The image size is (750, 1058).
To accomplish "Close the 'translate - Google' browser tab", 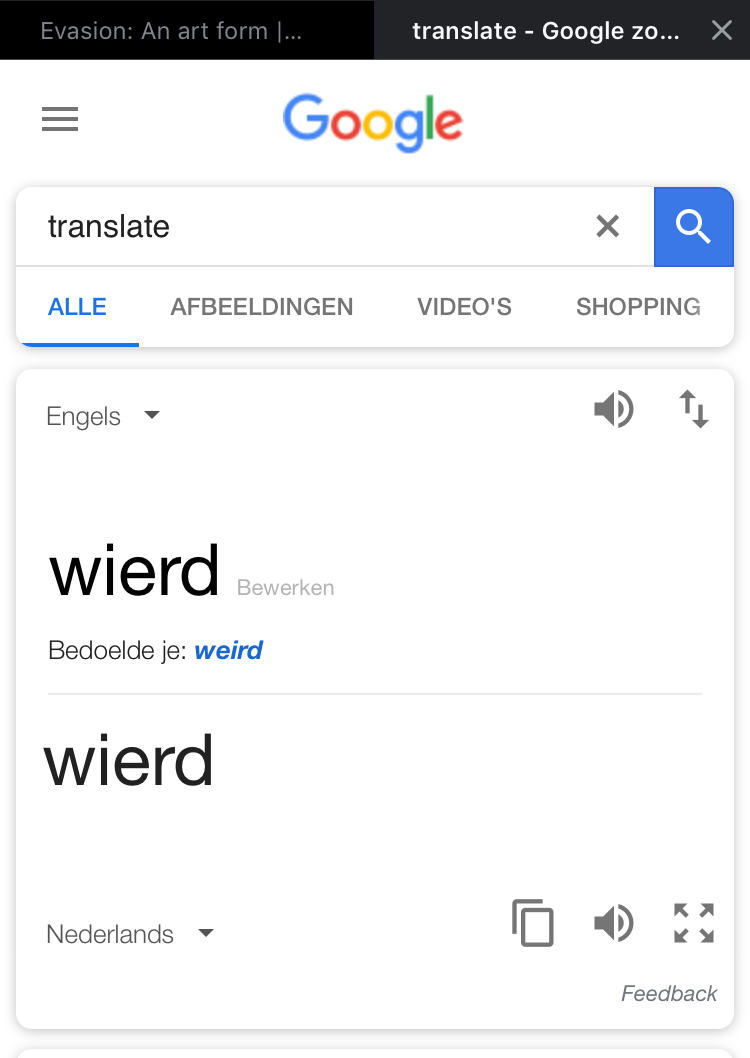I will click(722, 31).
